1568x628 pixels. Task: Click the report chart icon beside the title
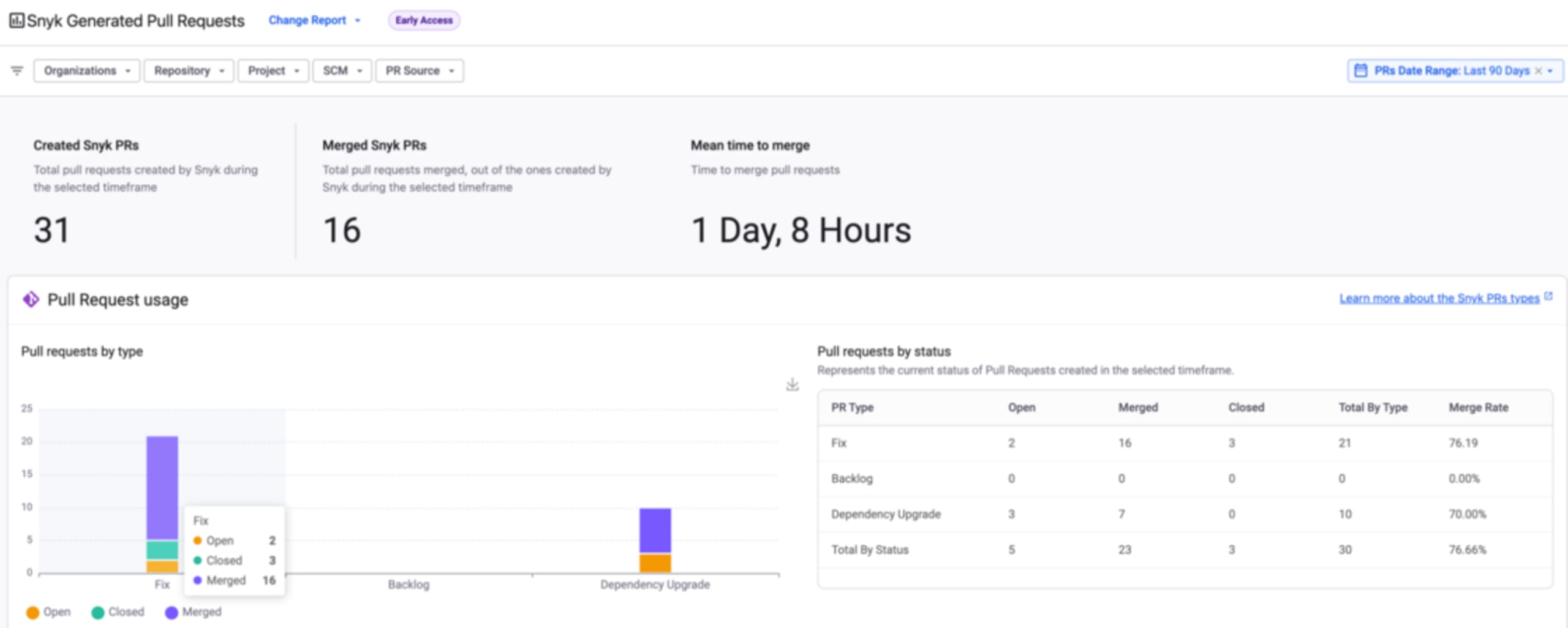(17, 21)
